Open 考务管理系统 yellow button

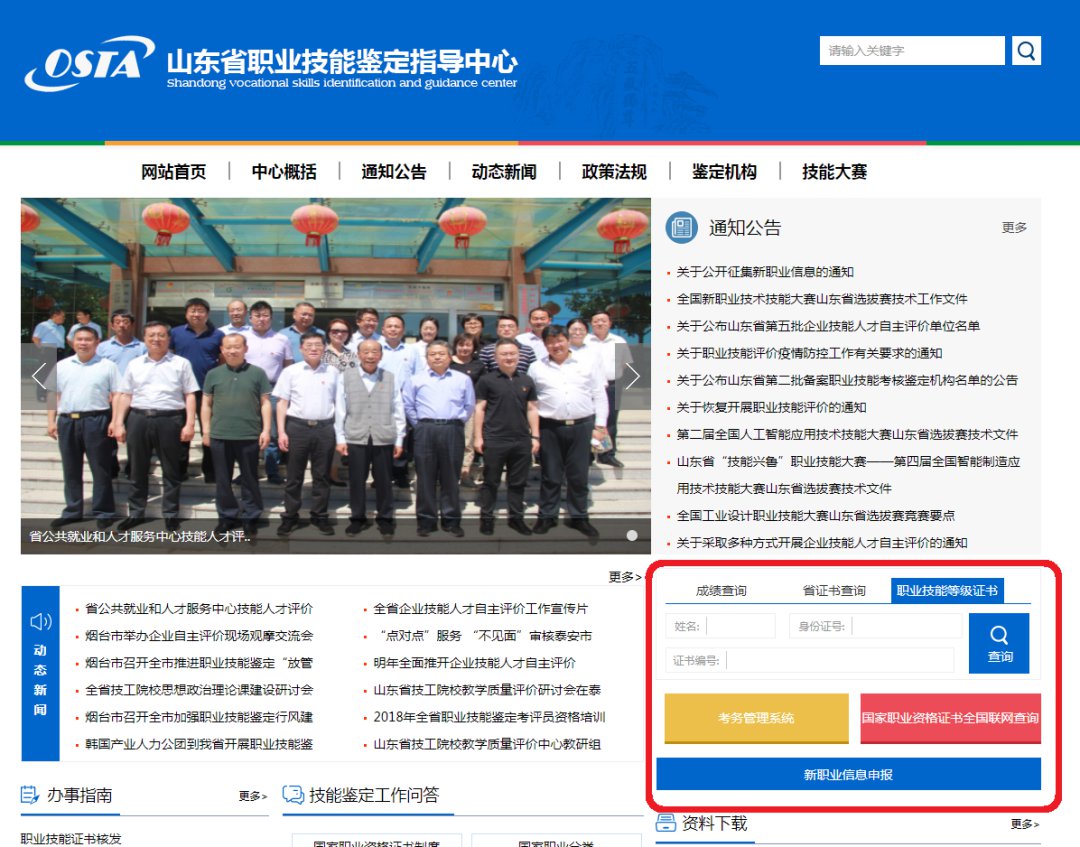pos(756,718)
